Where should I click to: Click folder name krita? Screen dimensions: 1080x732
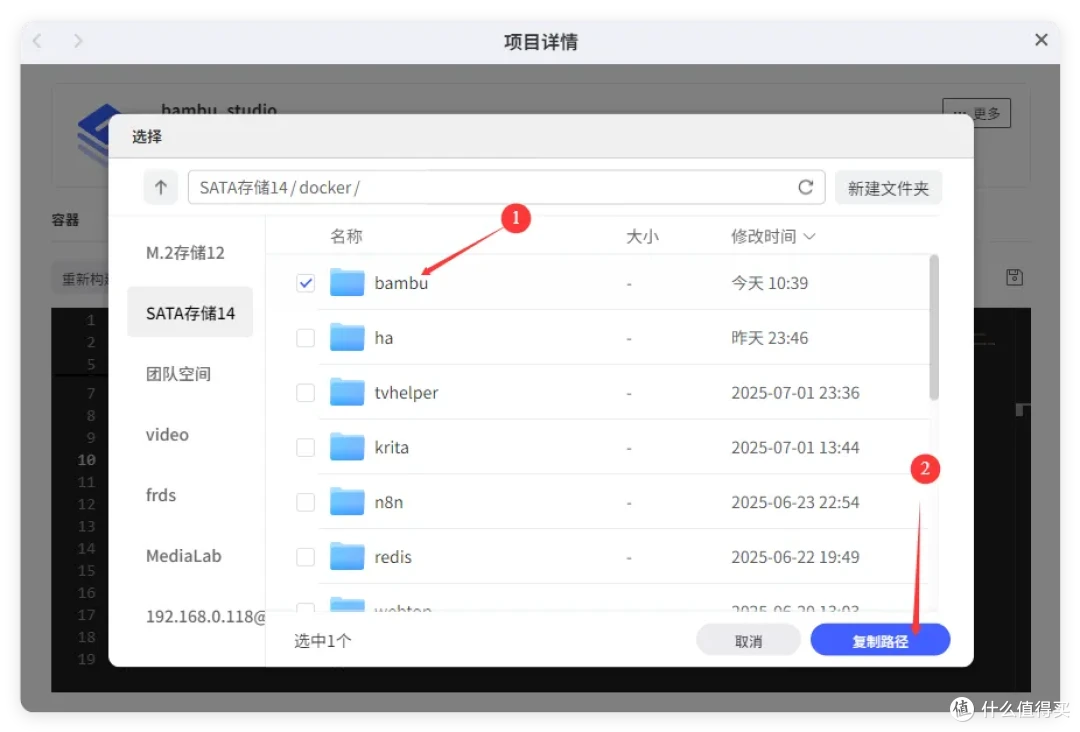(x=392, y=448)
